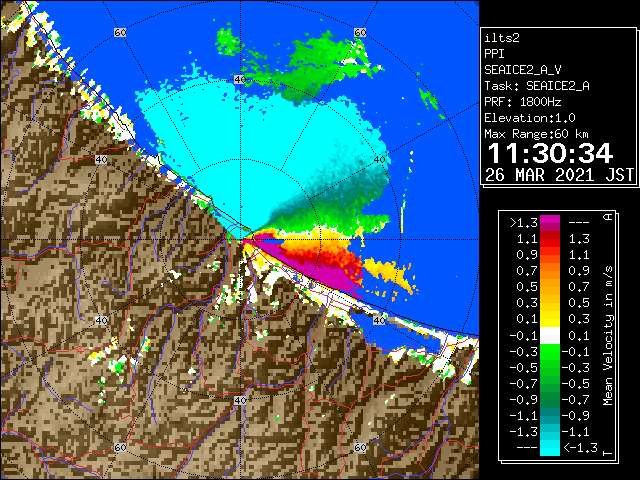640x480 pixels.
Task: Click the "60" range label at the lower-left over land
Action: click(120, 447)
